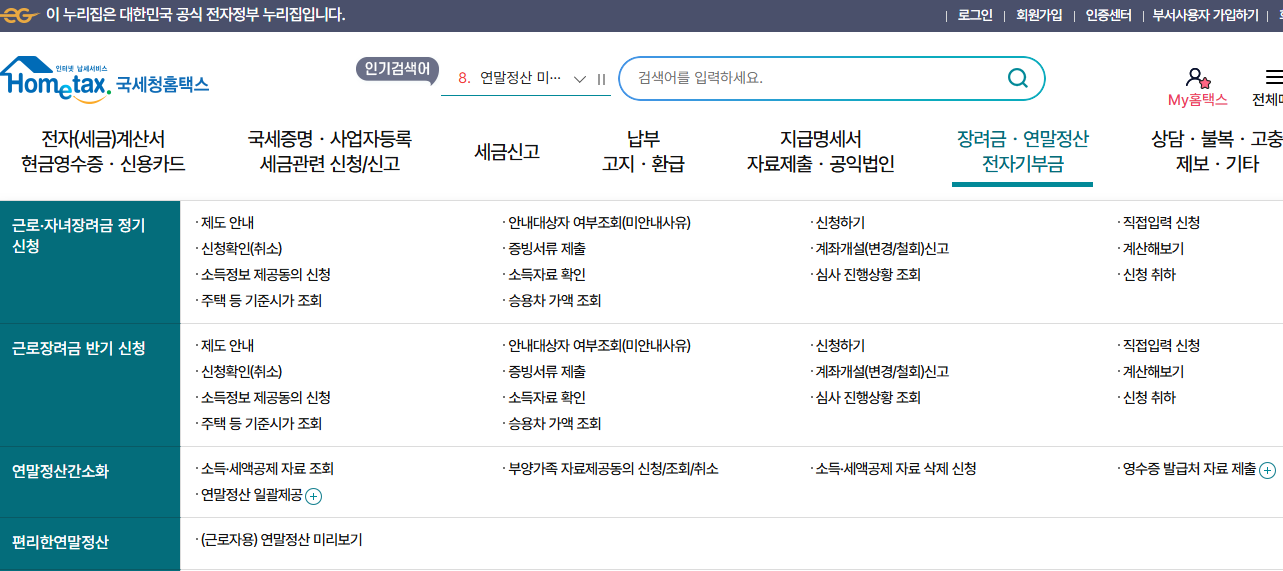Open 증빙서류 제출 under 정기 신청

point(546,249)
